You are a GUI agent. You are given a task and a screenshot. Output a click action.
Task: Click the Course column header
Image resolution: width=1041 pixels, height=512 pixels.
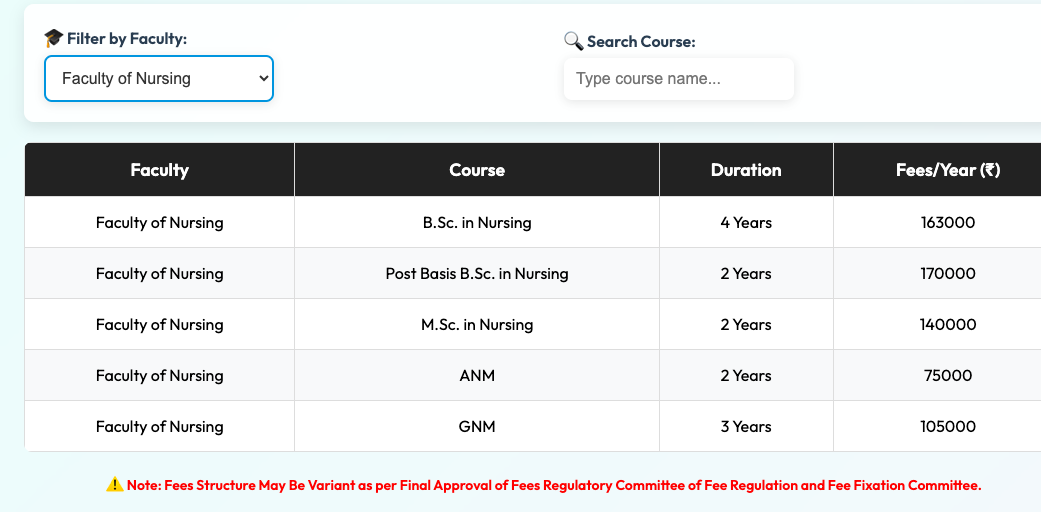coord(477,170)
